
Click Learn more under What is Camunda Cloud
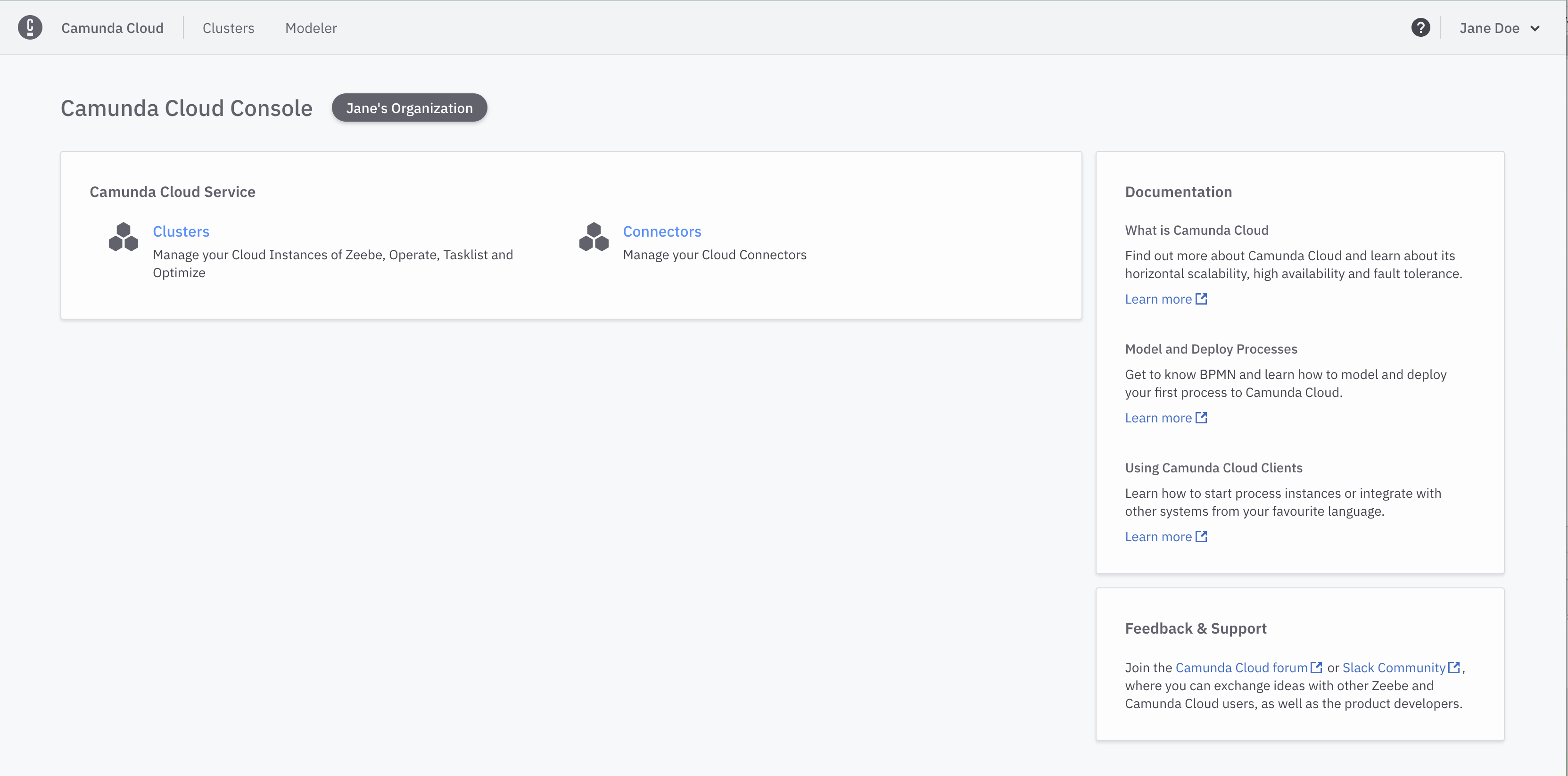1158,299
